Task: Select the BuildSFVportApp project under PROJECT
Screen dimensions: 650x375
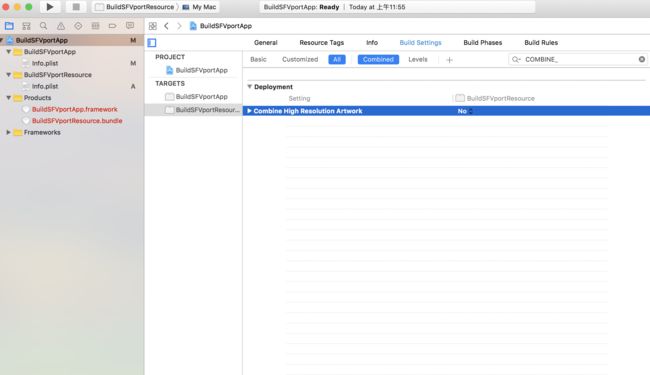Action: pyautogui.click(x=197, y=70)
